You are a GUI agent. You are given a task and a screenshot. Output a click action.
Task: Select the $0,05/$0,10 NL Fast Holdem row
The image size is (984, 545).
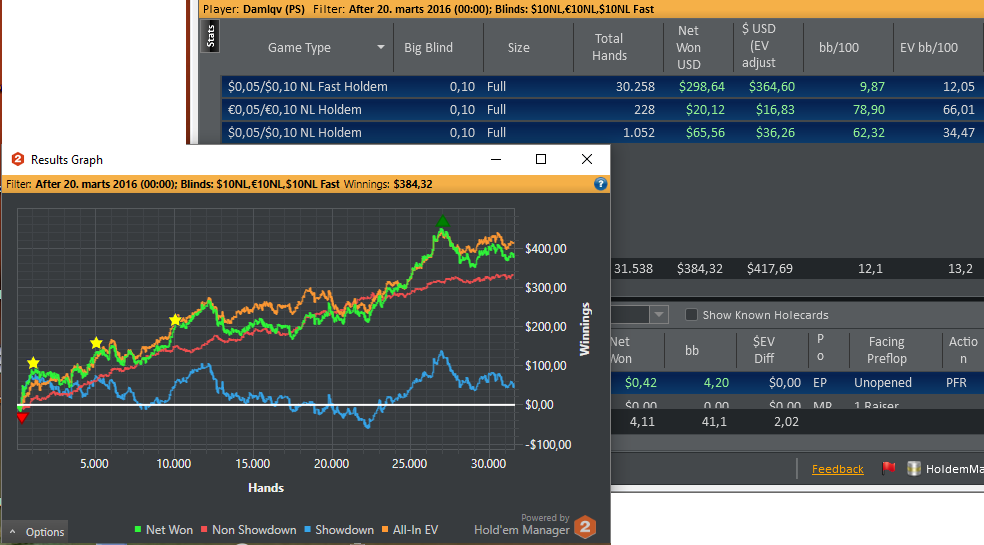(x=602, y=87)
